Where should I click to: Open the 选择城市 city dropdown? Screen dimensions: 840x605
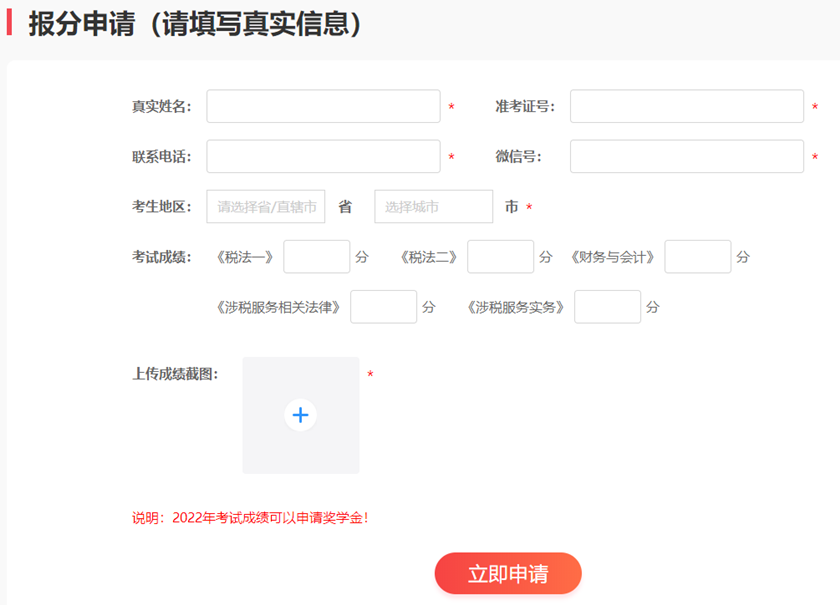433,206
